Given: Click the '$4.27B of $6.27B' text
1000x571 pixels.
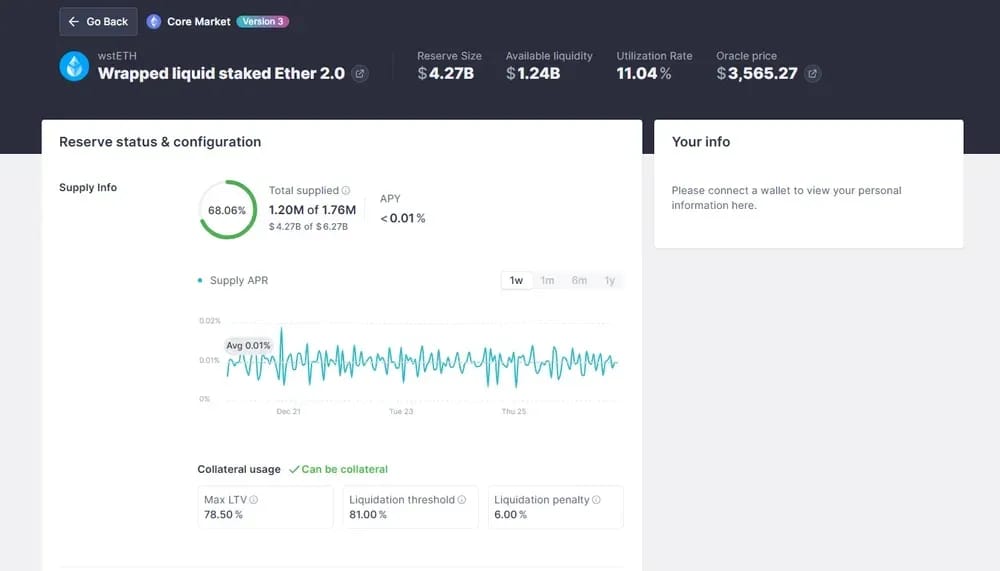Looking at the screenshot, I should (x=308, y=226).
